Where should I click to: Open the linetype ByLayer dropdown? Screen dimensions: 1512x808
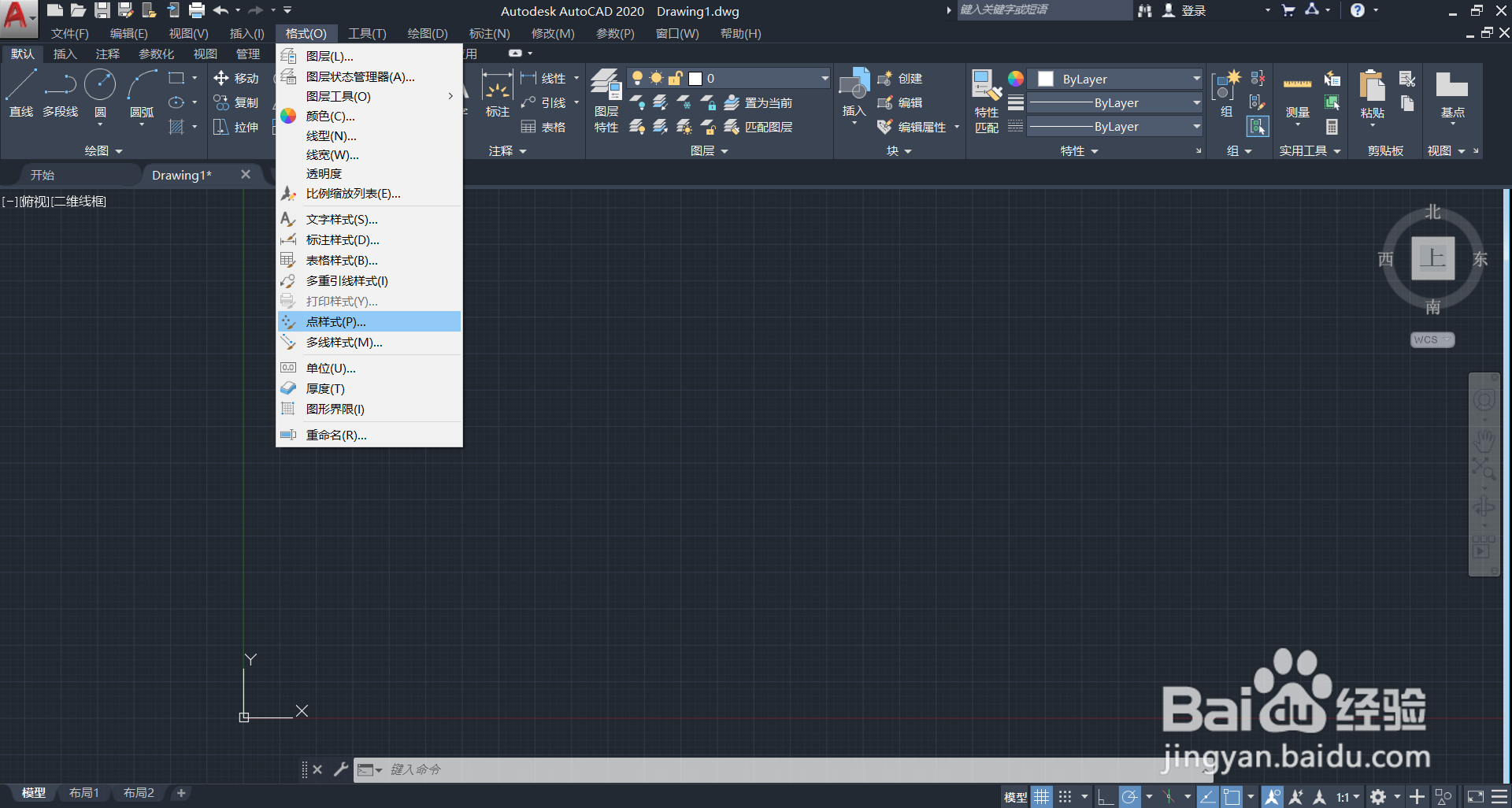click(x=1116, y=126)
